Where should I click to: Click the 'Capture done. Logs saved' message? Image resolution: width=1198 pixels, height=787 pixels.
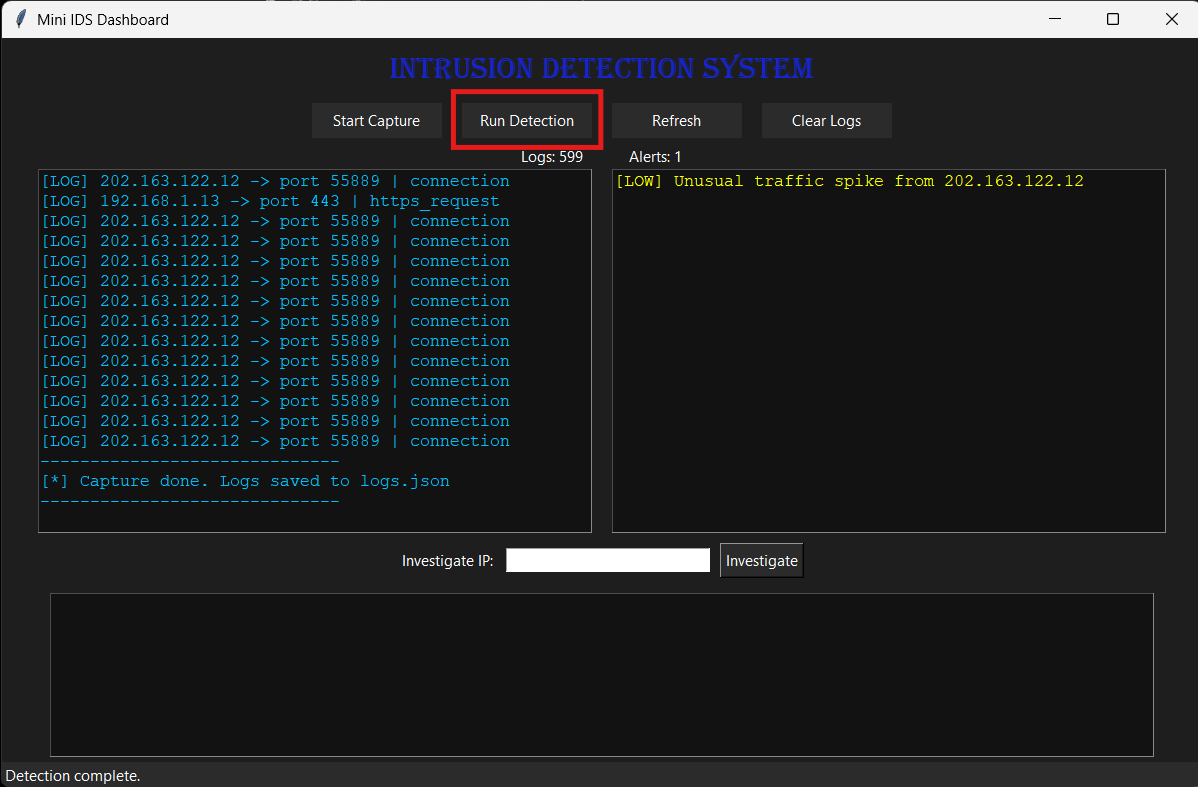click(245, 481)
